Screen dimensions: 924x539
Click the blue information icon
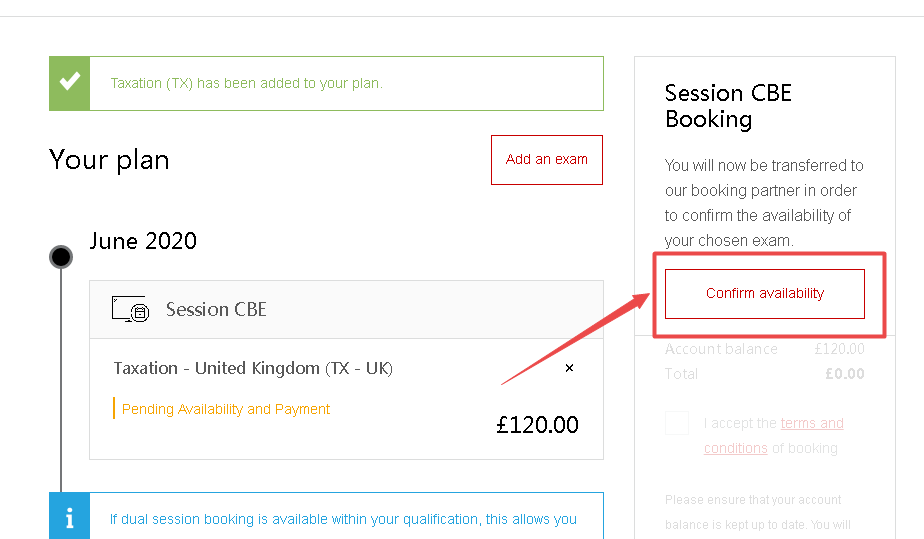click(69, 519)
